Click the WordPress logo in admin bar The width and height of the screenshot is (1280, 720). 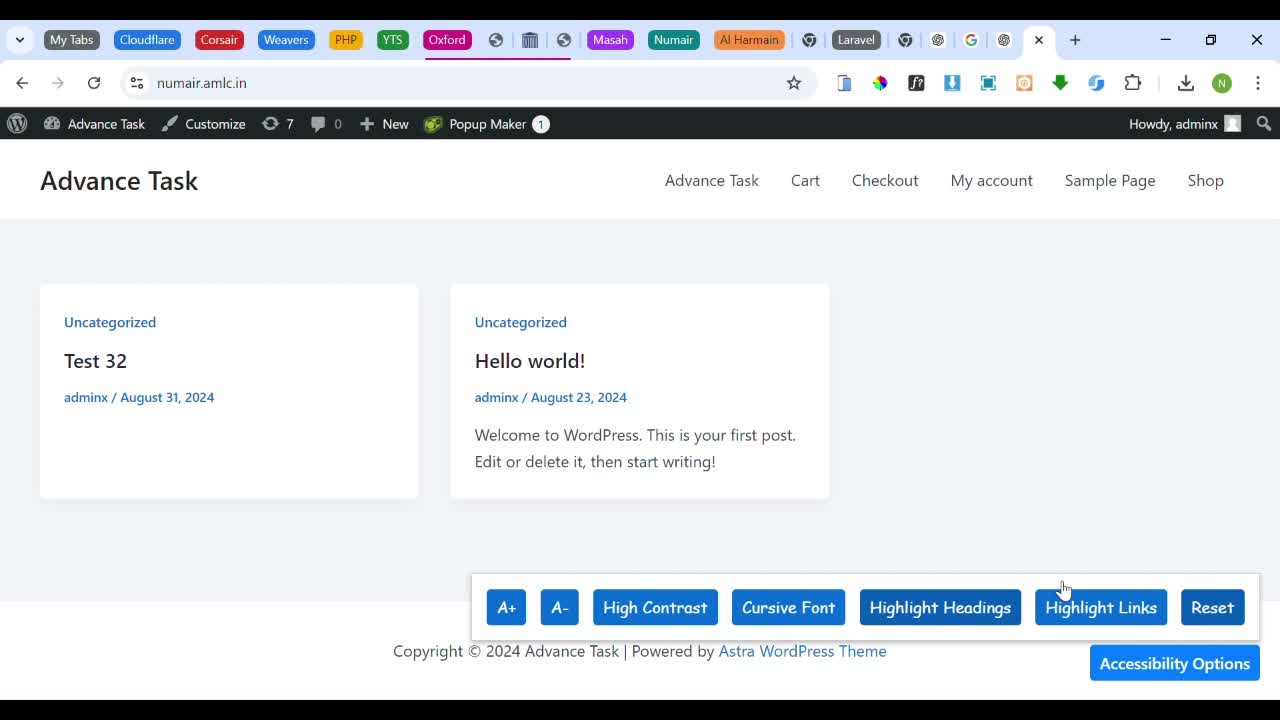coord(17,124)
